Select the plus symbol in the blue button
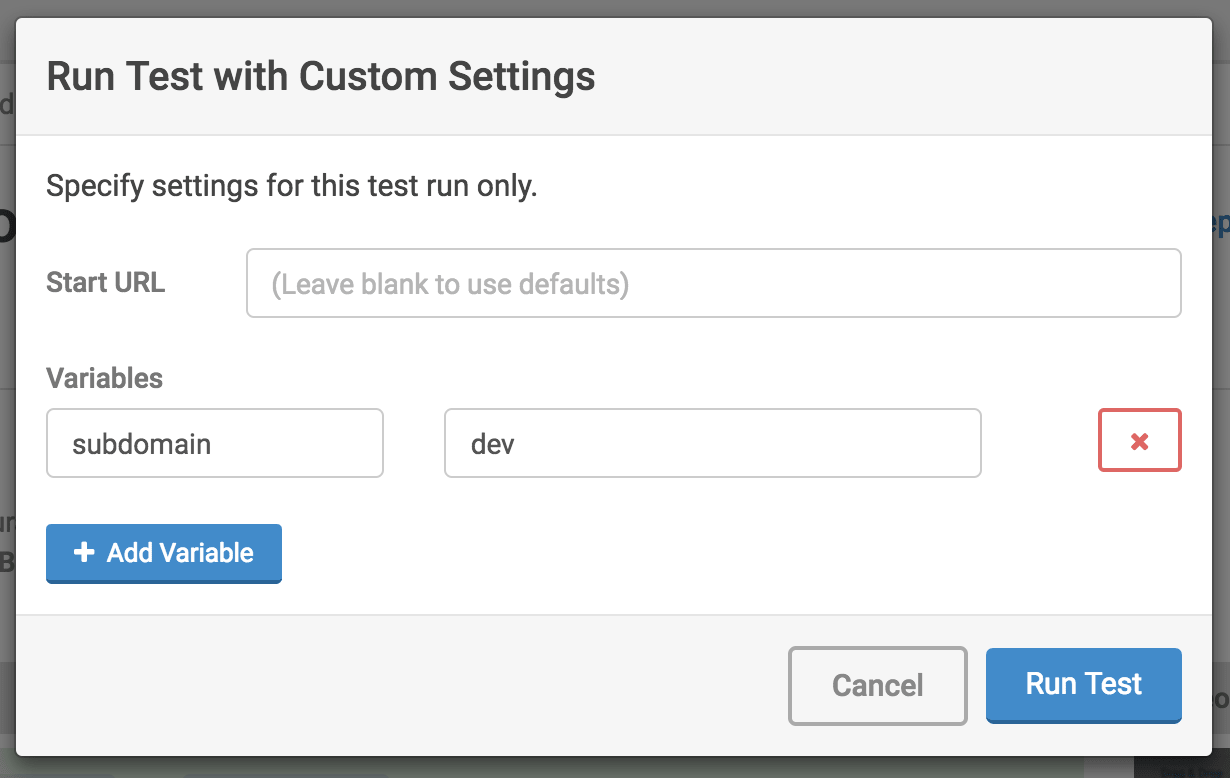Image resolution: width=1230 pixels, height=778 pixels. (x=83, y=553)
